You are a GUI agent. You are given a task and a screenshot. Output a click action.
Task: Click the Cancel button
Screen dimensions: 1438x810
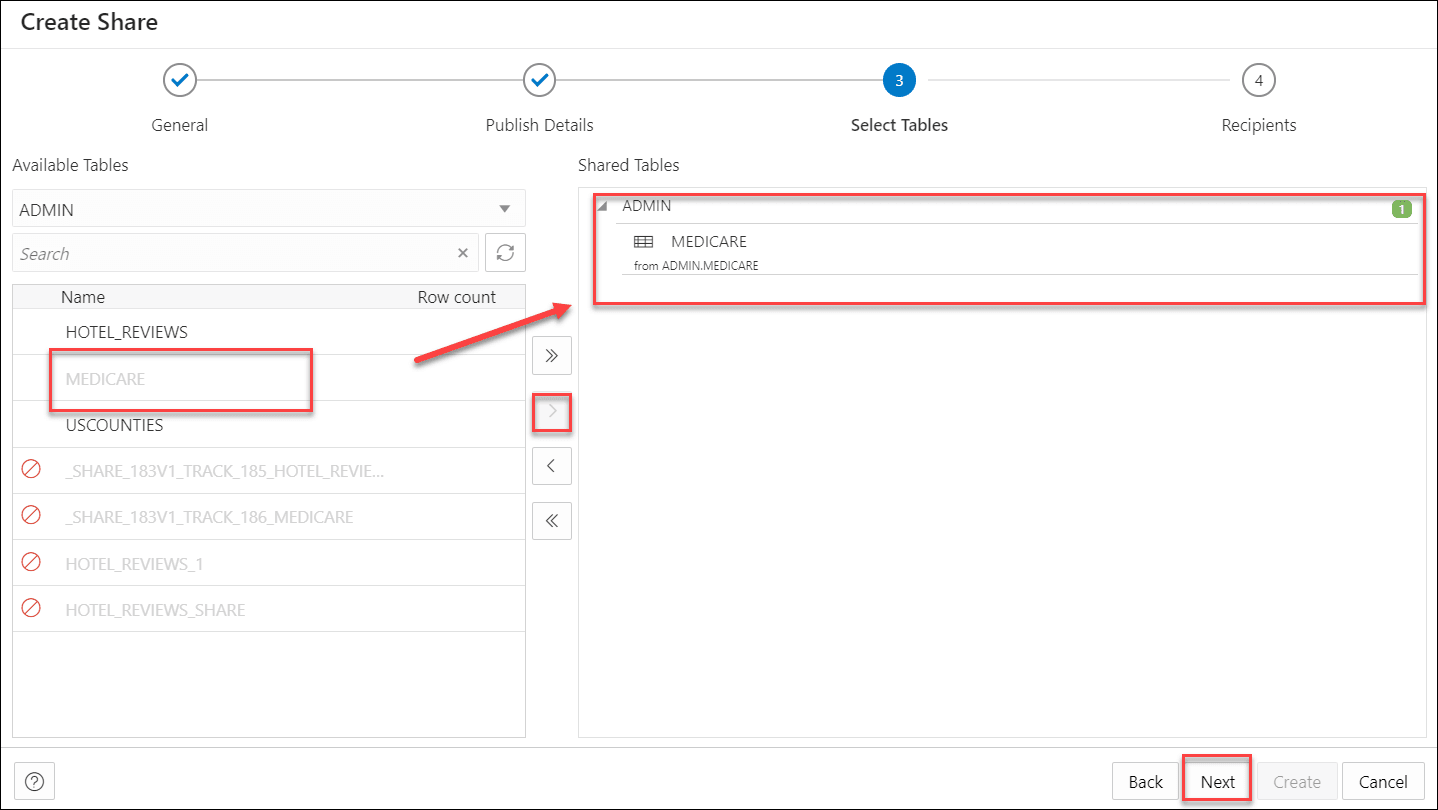[x=1383, y=780]
